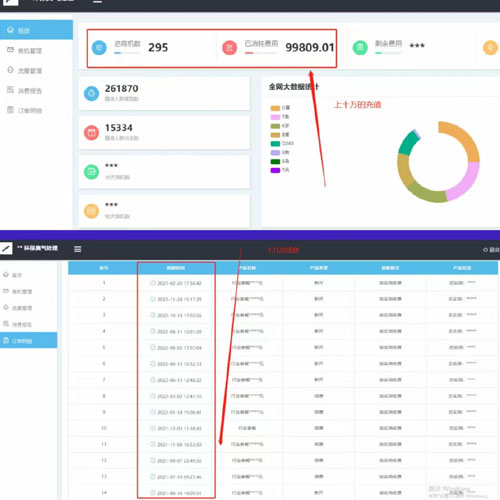Click the clock icon in table row 3
Screen dimensions: 500x500
point(153,315)
